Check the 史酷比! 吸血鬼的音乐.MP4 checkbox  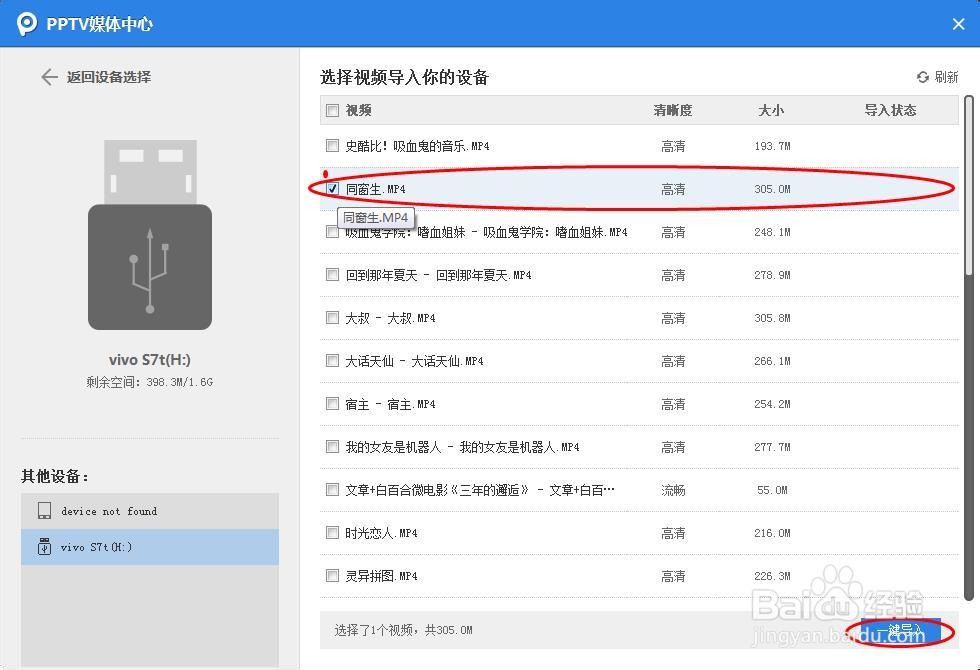pyautogui.click(x=332, y=145)
